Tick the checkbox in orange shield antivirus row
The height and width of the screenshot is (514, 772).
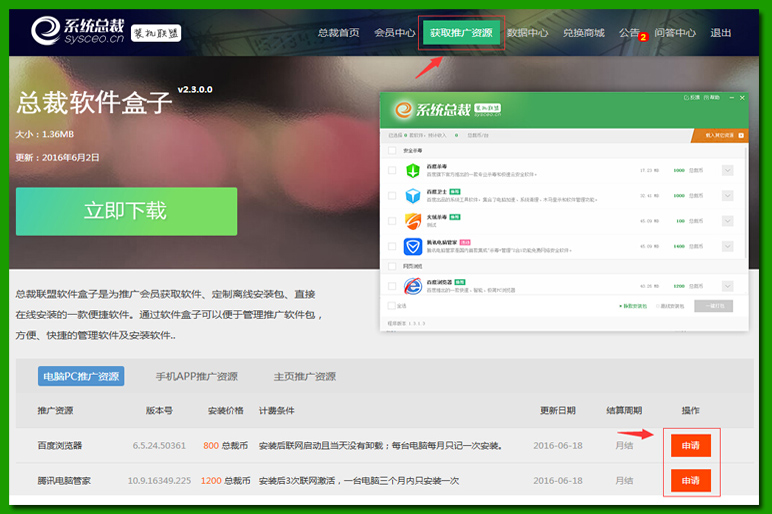click(x=392, y=221)
